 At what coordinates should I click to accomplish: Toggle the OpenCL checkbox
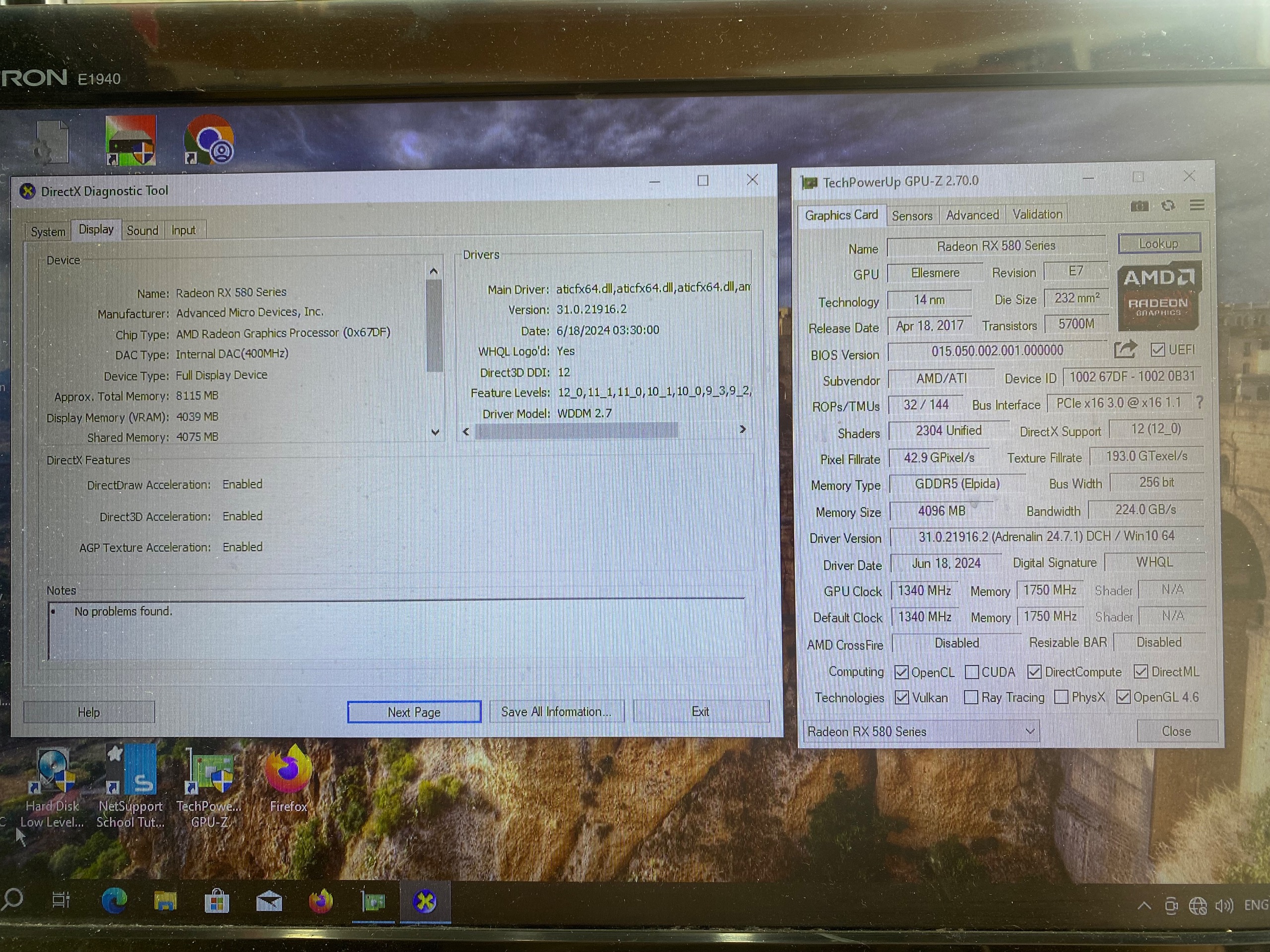point(901,672)
